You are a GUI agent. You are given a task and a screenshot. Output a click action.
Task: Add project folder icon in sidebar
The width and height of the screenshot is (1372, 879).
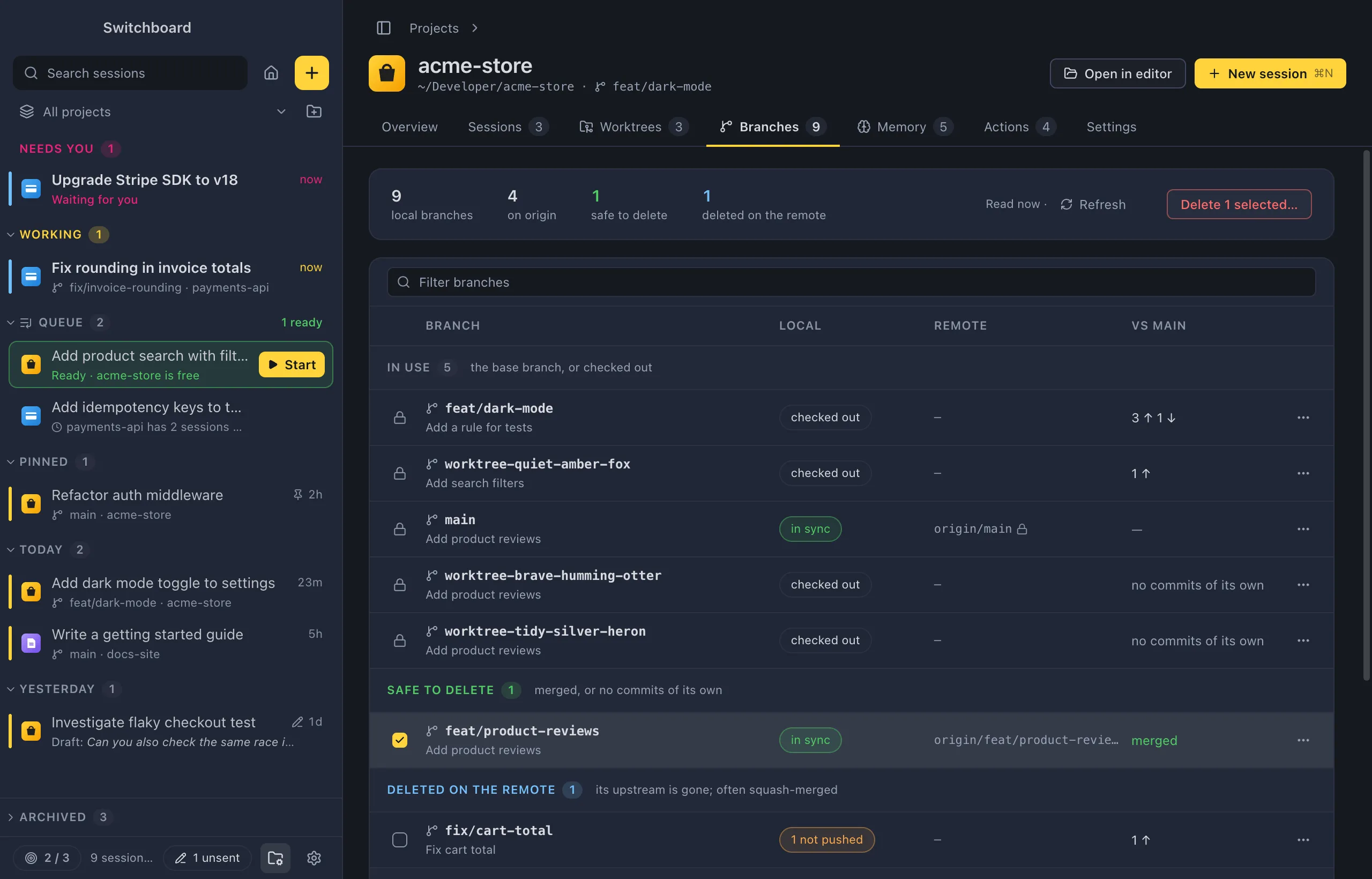[314, 111]
